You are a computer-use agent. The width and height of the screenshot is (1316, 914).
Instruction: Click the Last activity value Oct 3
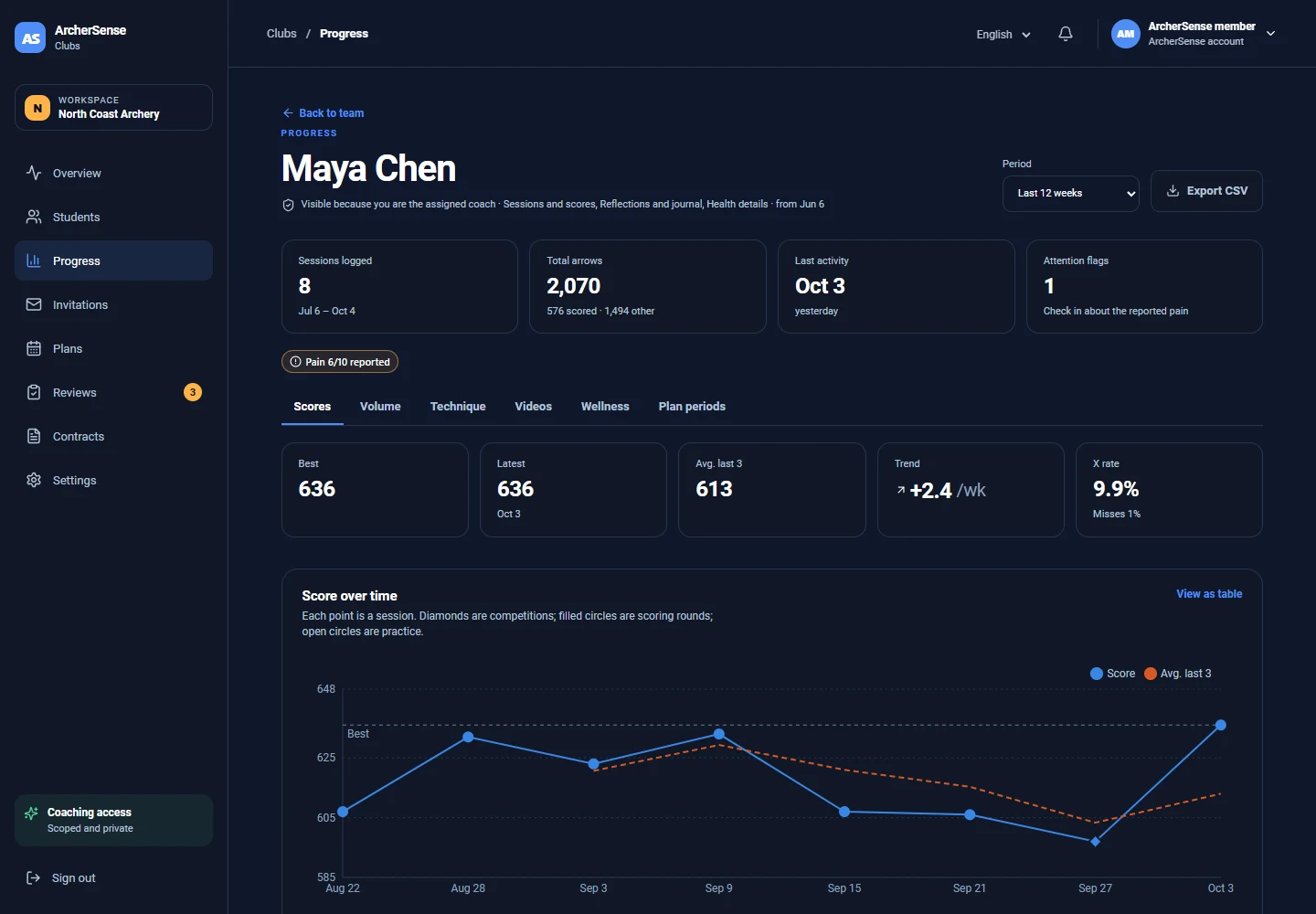coord(820,286)
